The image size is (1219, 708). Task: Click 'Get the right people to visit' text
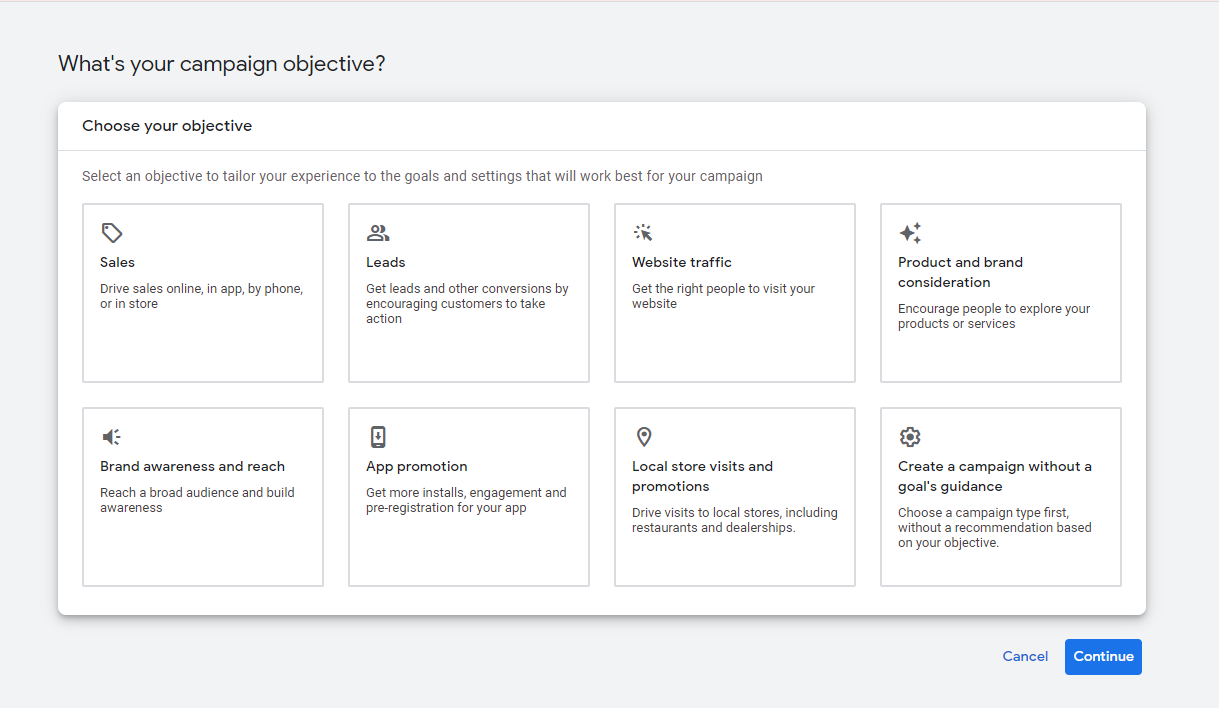coord(723,296)
